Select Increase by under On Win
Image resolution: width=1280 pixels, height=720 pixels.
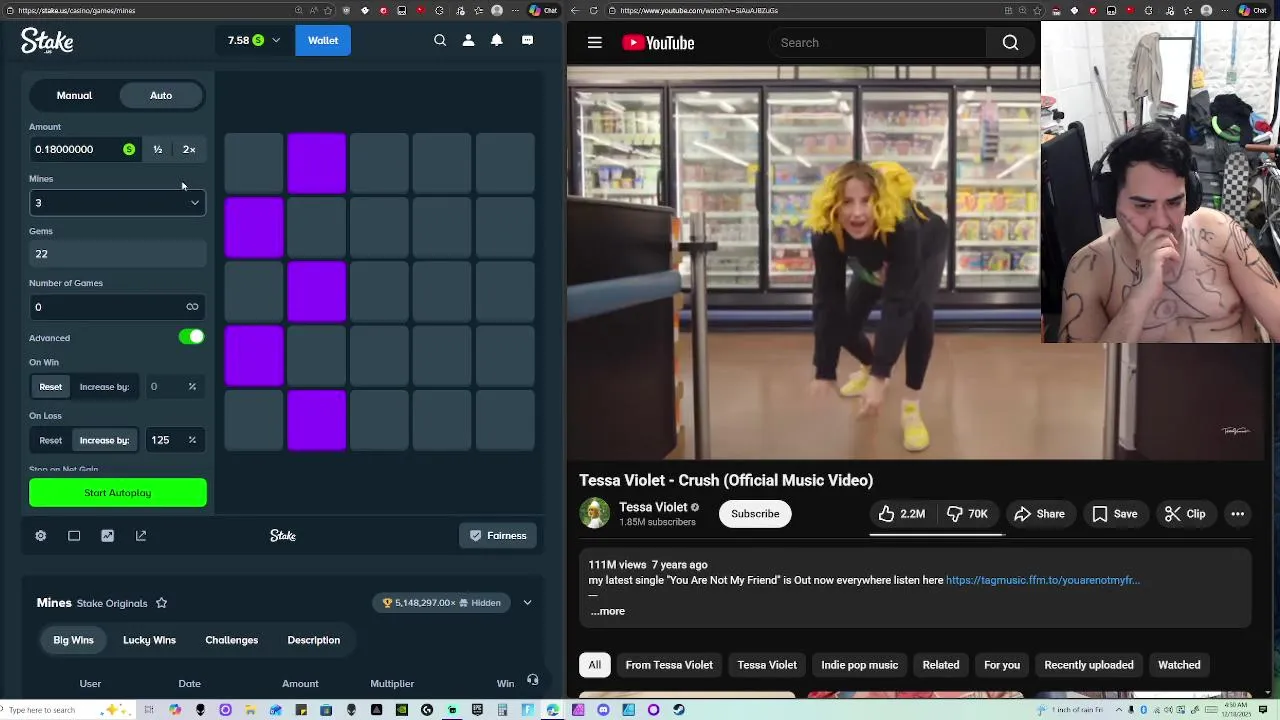(x=104, y=387)
